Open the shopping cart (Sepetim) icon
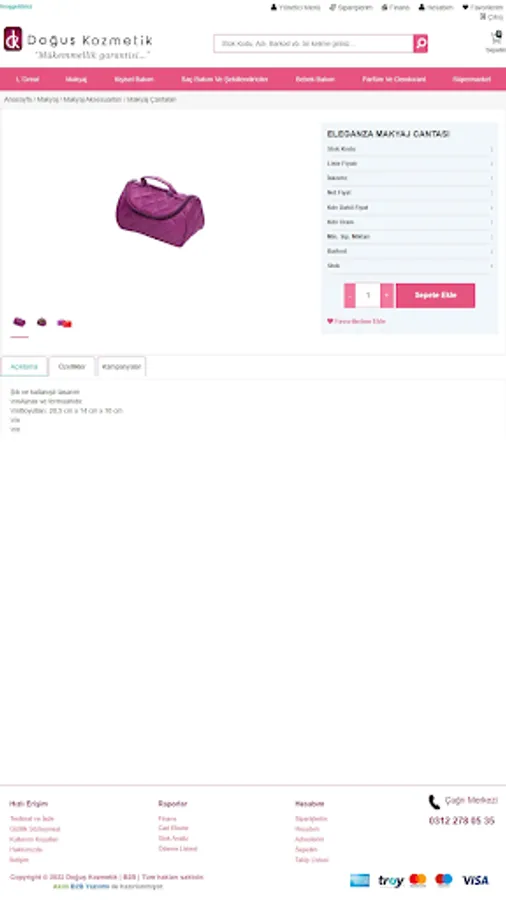The width and height of the screenshot is (506, 900). 496,41
